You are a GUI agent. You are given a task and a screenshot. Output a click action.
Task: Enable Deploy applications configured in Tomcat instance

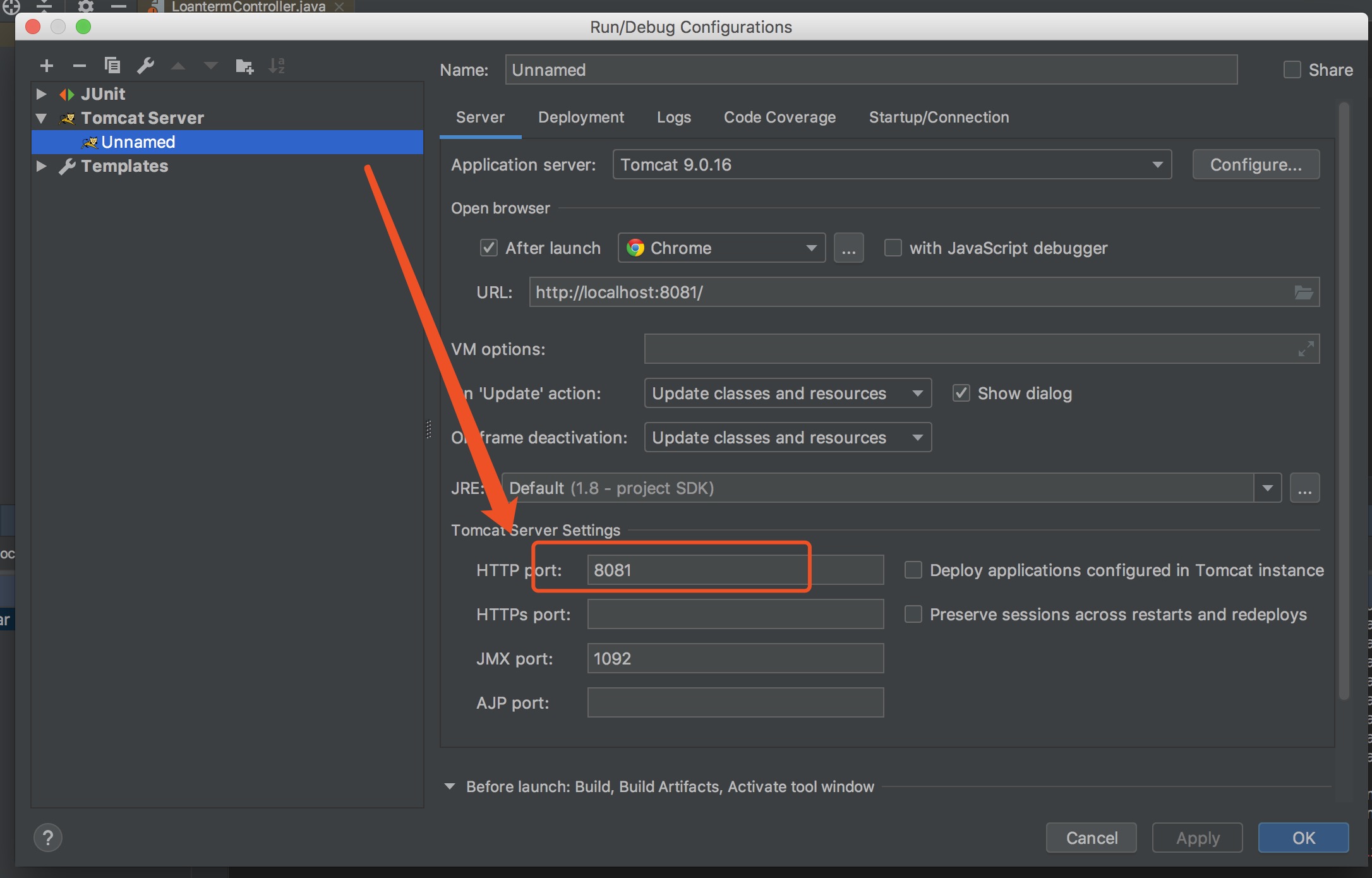913,570
